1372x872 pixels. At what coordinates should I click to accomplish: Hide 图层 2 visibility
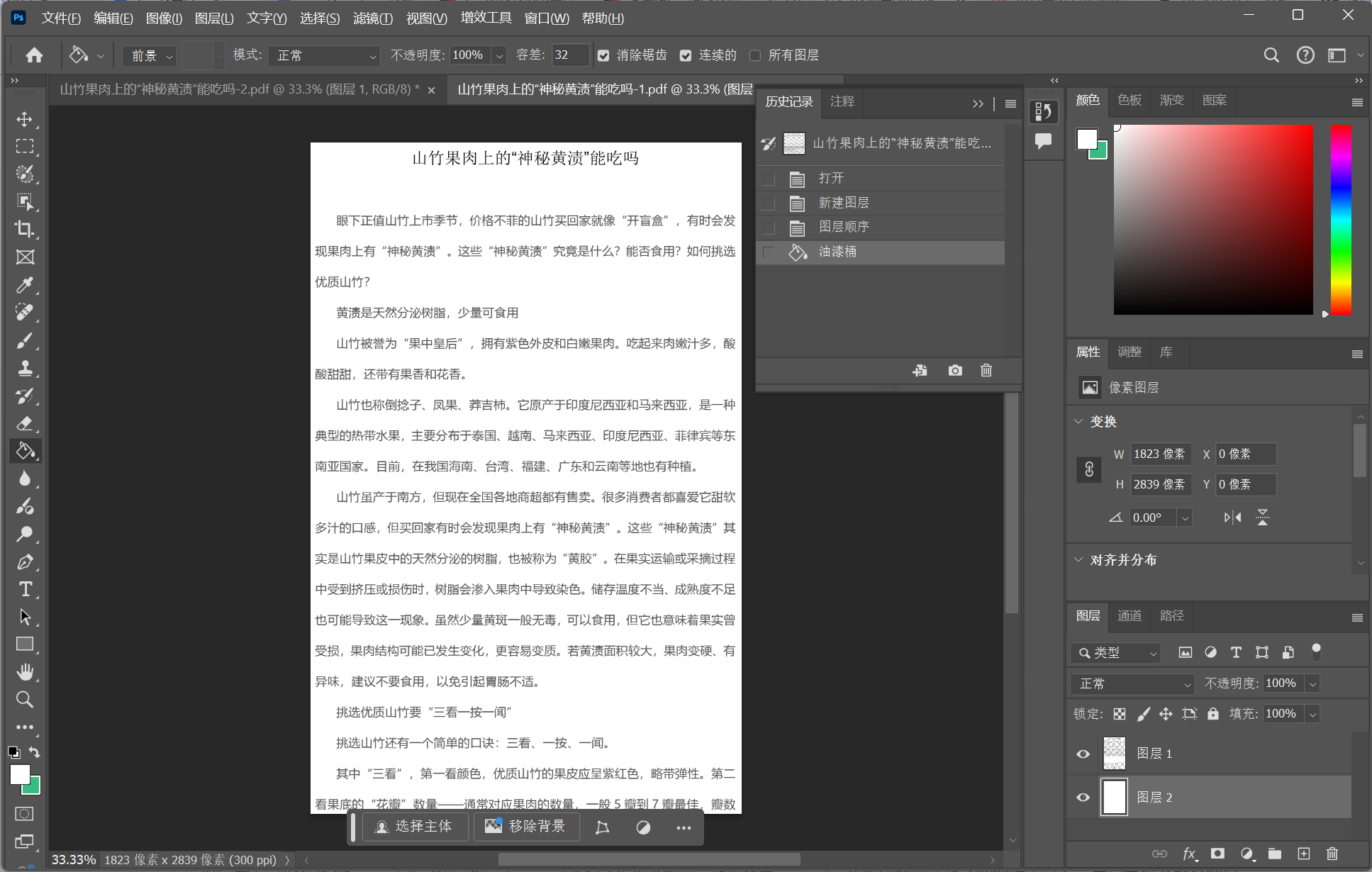(x=1082, y=797)
